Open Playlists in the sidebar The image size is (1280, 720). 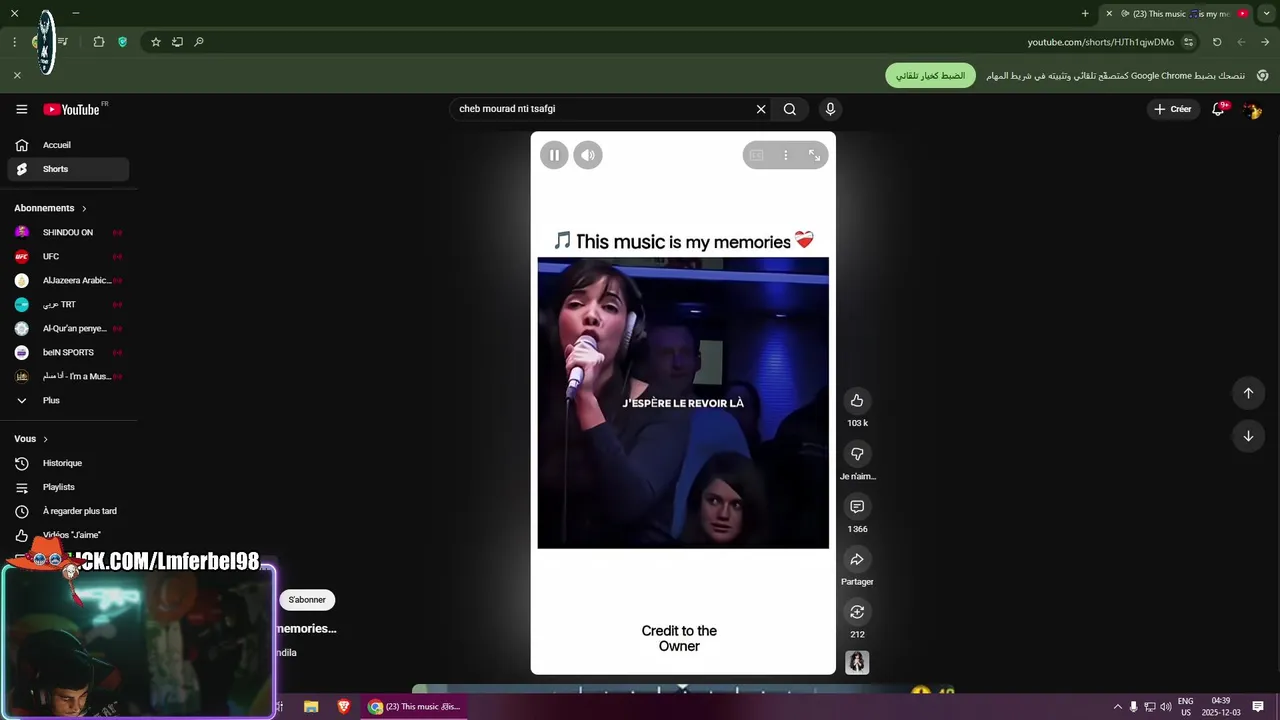pos(68,487)
